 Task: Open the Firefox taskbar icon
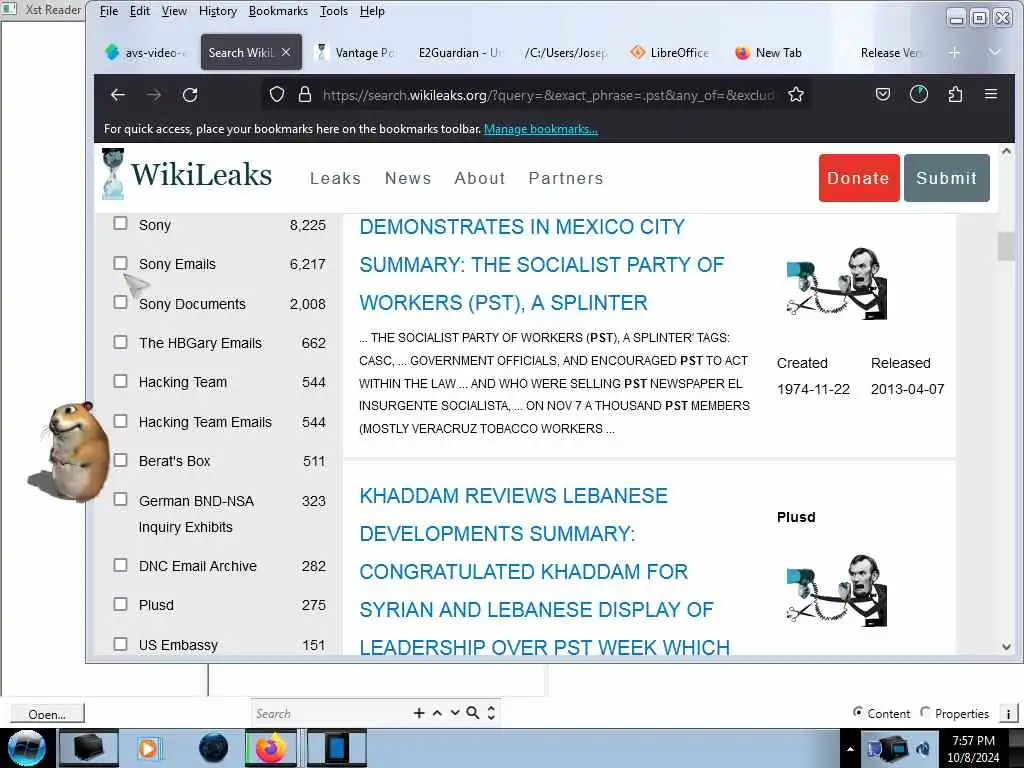(272, 748)
